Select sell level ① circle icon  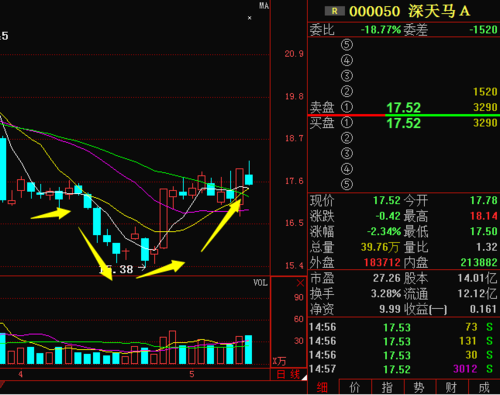tap(347, 107)
